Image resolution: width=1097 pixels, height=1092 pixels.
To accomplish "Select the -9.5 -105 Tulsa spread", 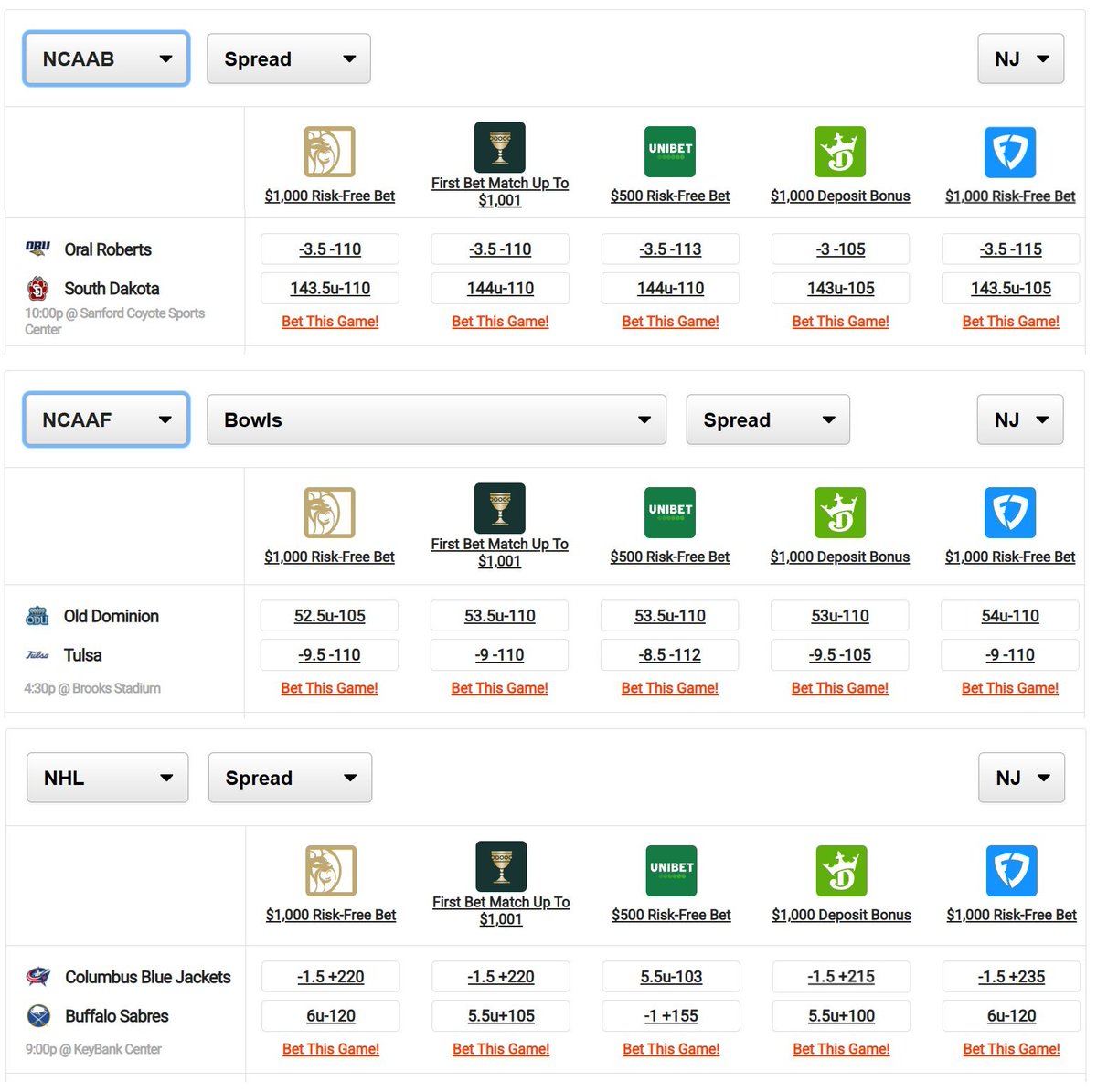I will [840, 655].
